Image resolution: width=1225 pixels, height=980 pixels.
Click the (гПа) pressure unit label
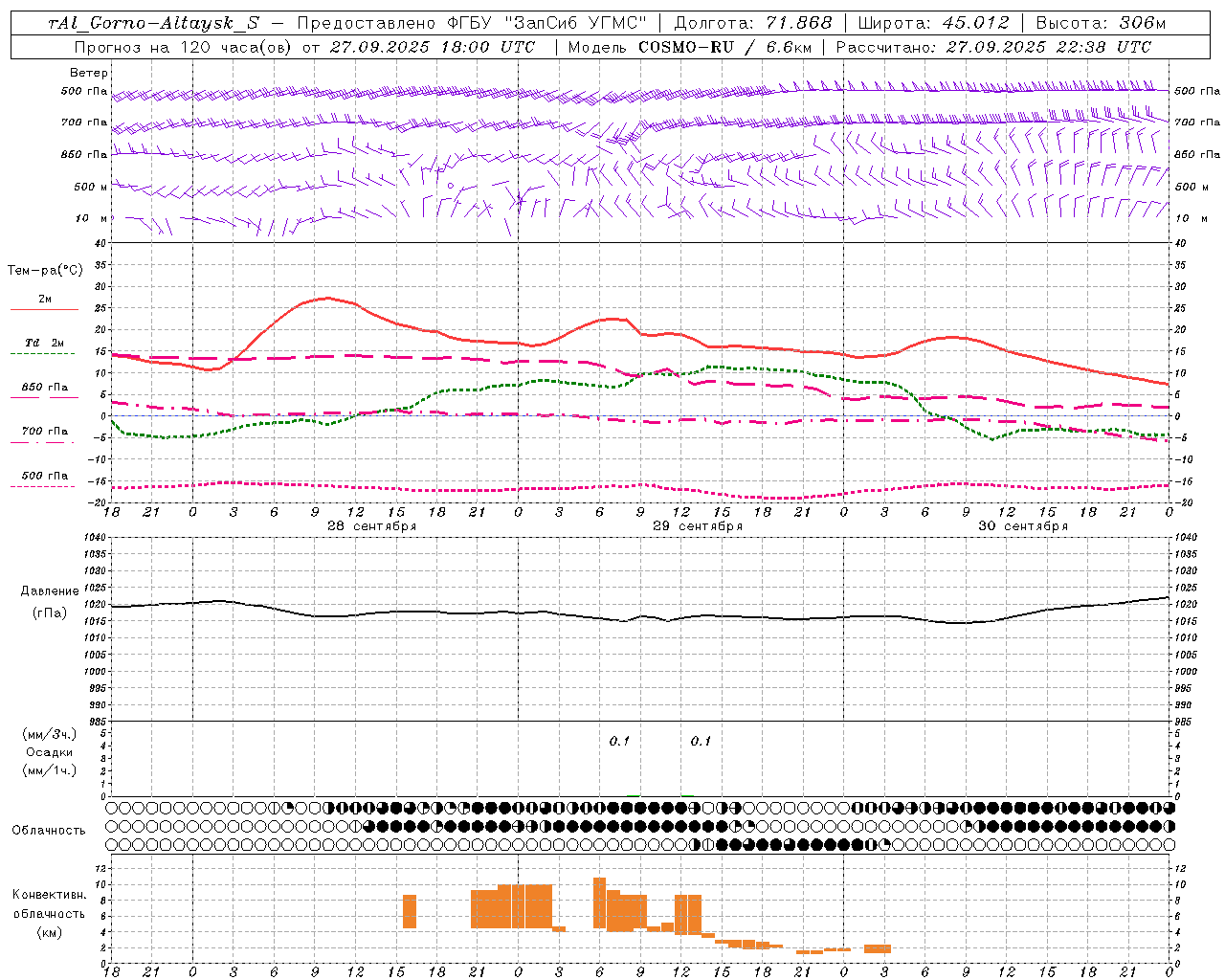[50, 613]
